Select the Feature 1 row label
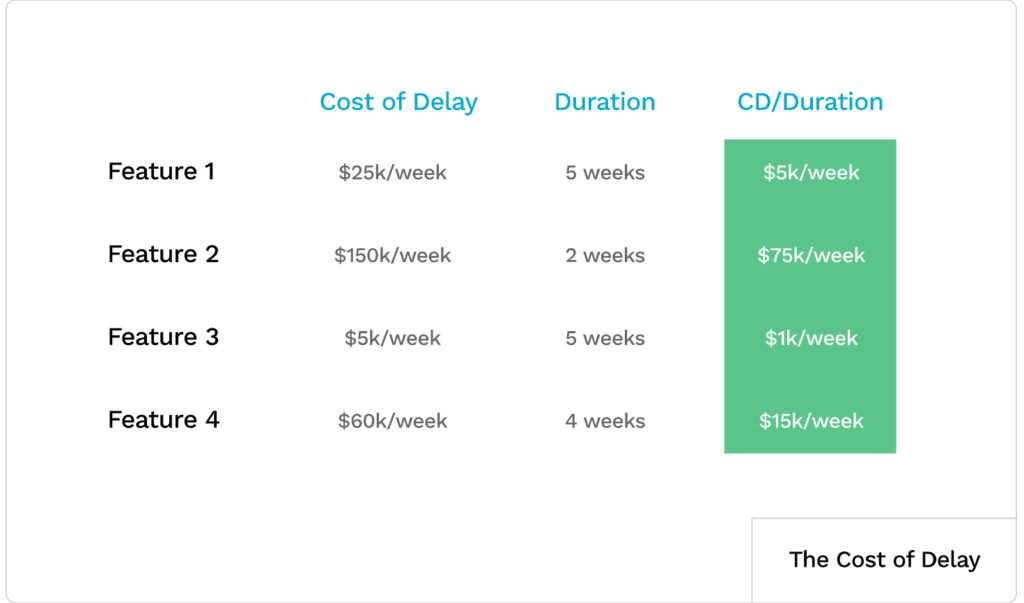This screenshot has height=603, width=1024. [x=161, y=172]
